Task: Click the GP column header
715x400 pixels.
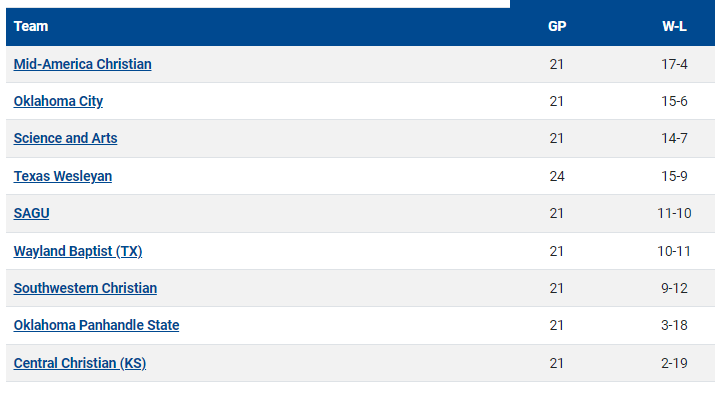Action: tap(557, 26)
